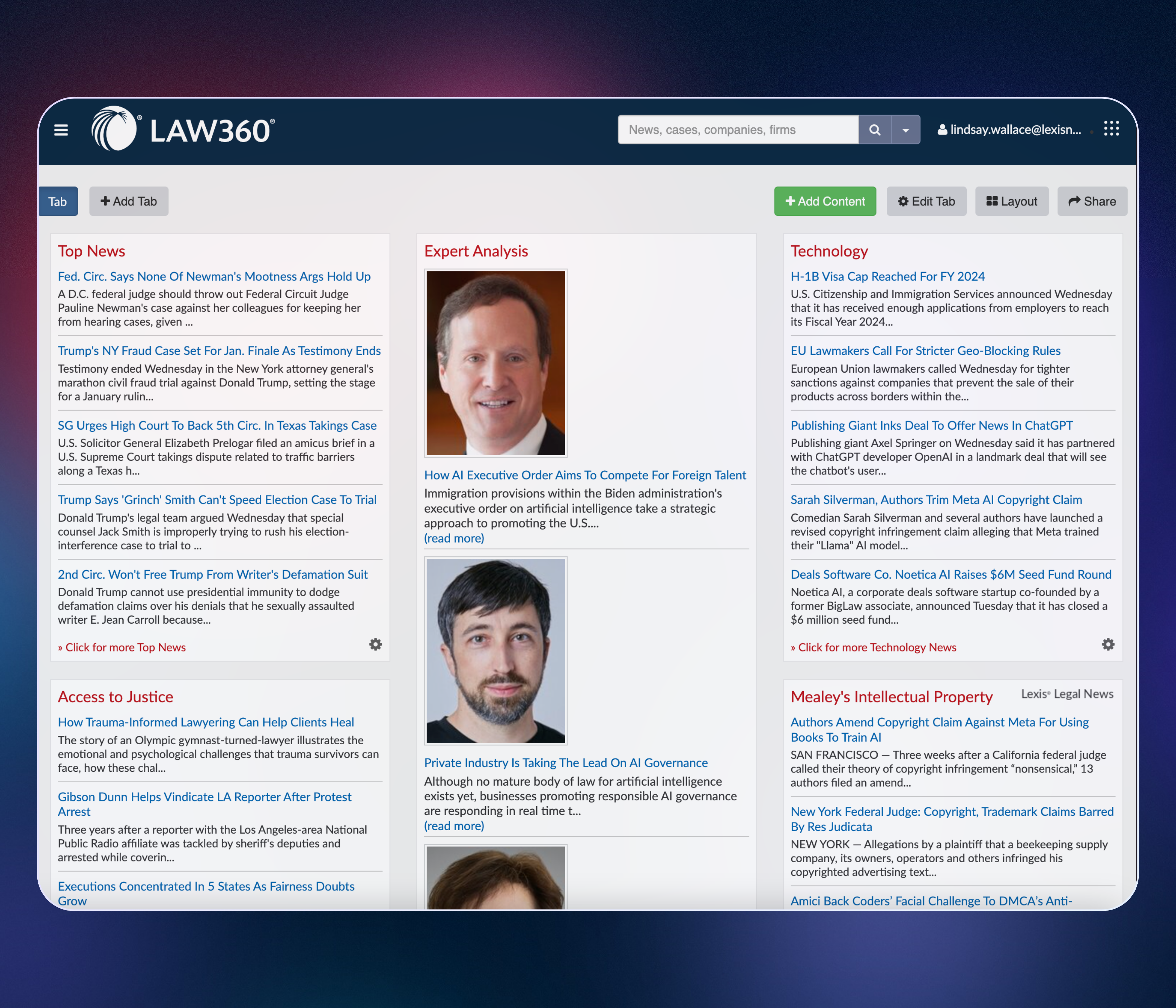Focus the News, cases, companies search field

[738, 129]
